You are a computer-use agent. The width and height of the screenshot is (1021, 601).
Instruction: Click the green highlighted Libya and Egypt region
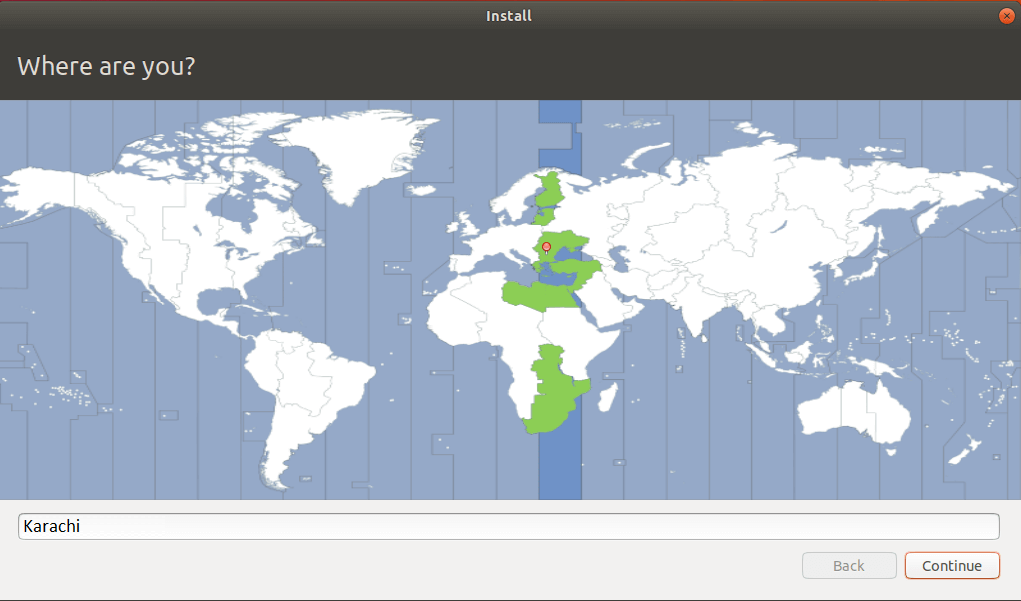(542, 296)
